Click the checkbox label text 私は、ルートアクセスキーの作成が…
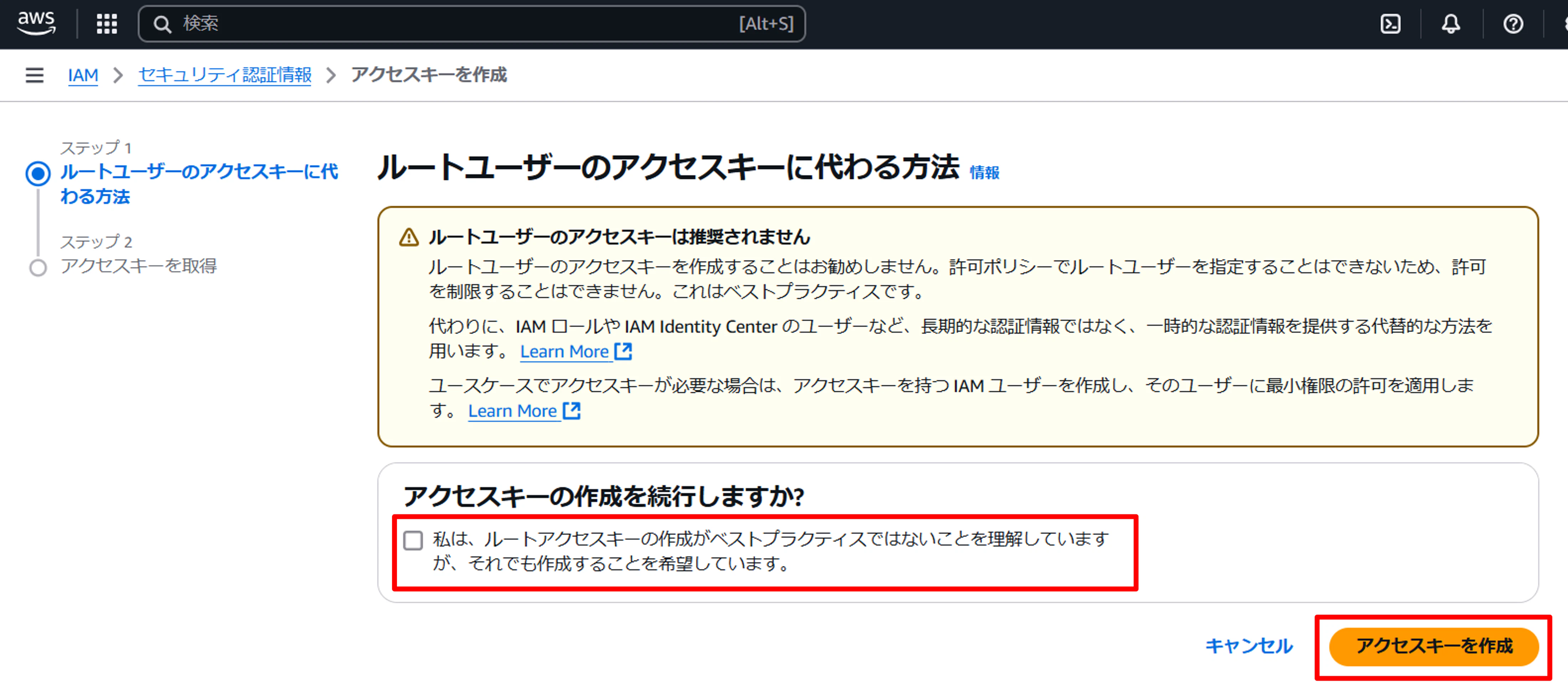The width and height of the screenshot is (1568, 698). coord(770,551)
